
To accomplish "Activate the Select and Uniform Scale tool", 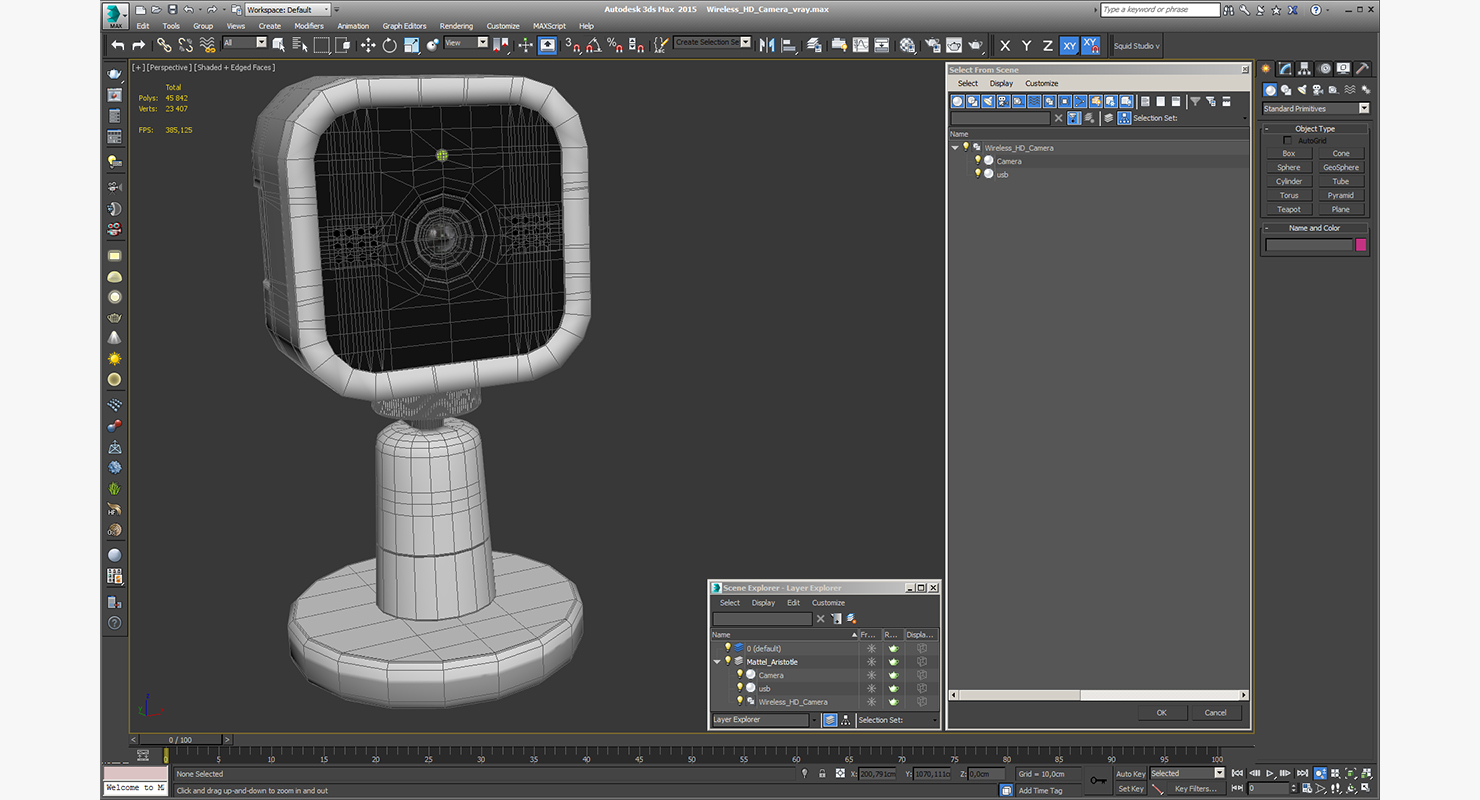I will tap(411, 45).
